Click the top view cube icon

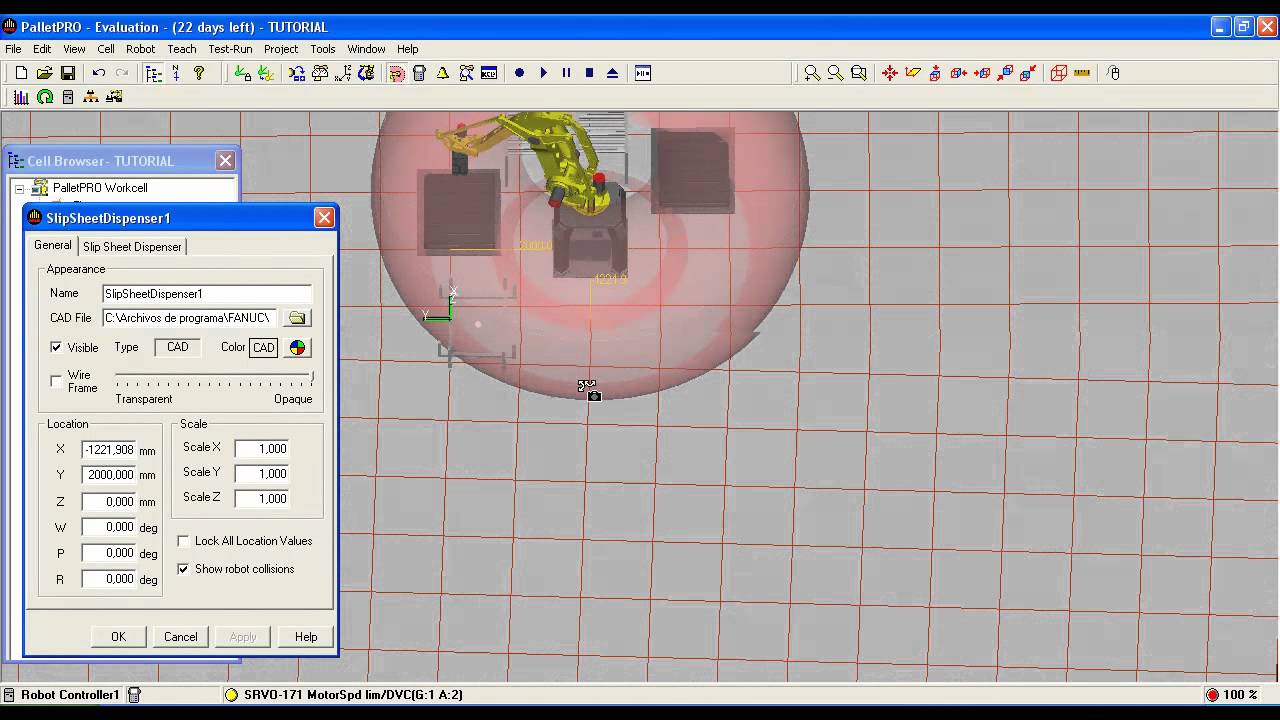point(935,73)
